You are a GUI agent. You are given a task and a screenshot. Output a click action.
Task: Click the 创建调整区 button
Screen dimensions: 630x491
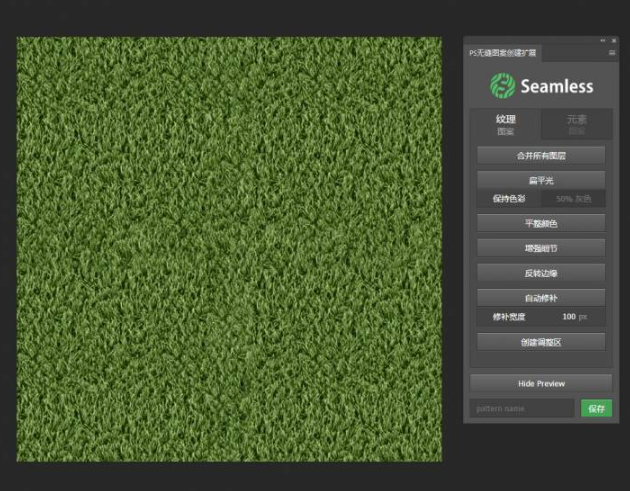(541, 342)
